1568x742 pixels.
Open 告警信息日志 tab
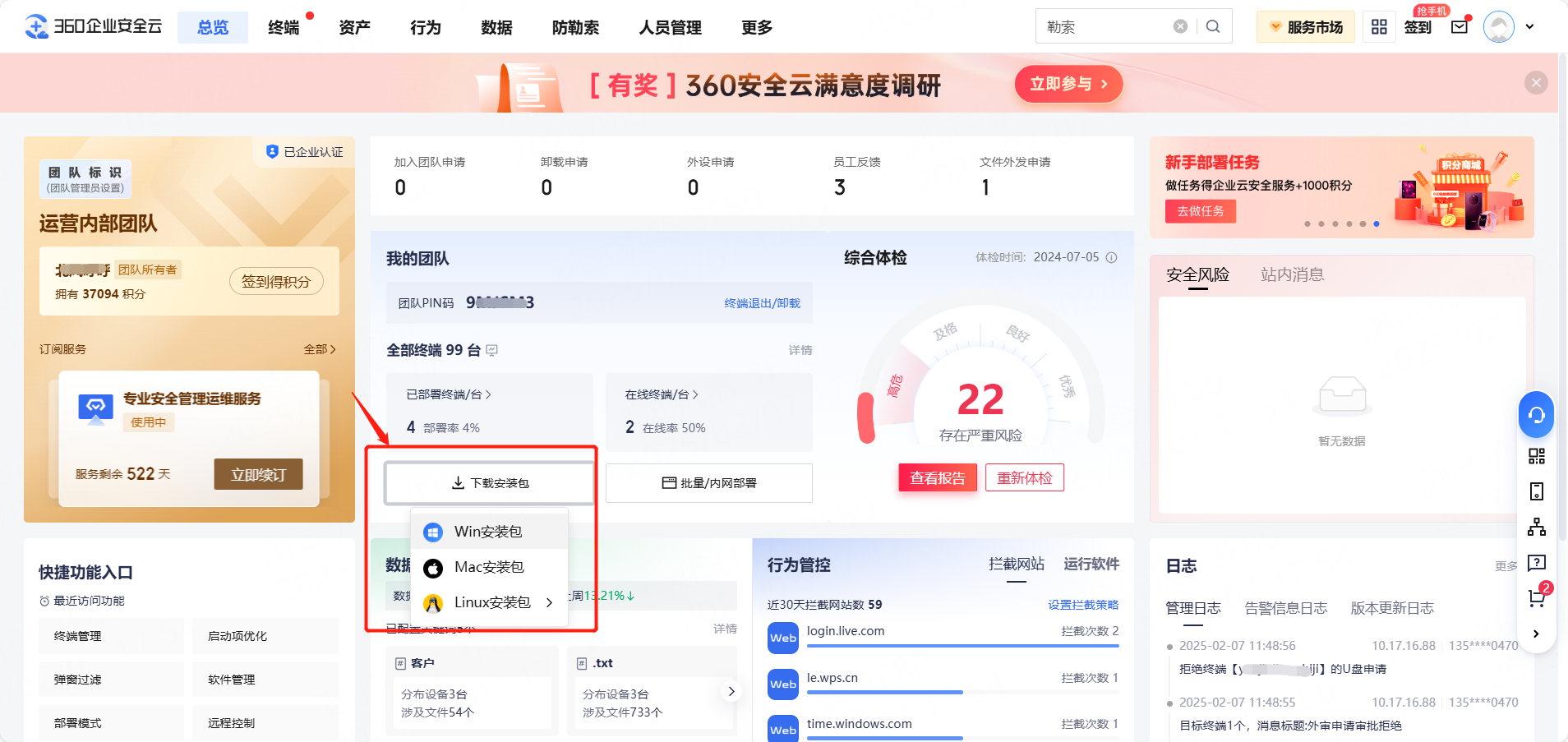coord(1285,608)
